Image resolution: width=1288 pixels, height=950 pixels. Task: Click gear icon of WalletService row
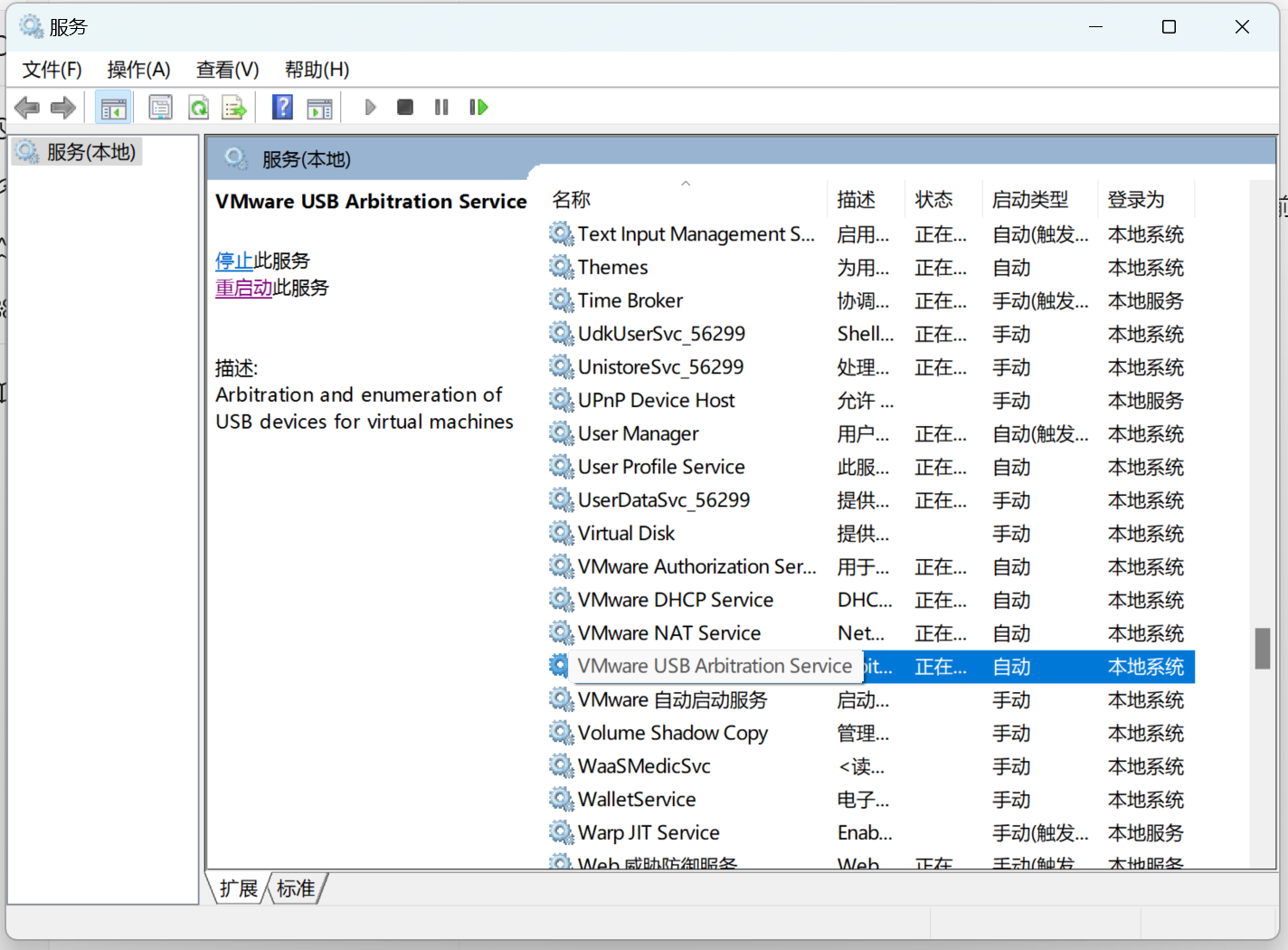point(562,799)
